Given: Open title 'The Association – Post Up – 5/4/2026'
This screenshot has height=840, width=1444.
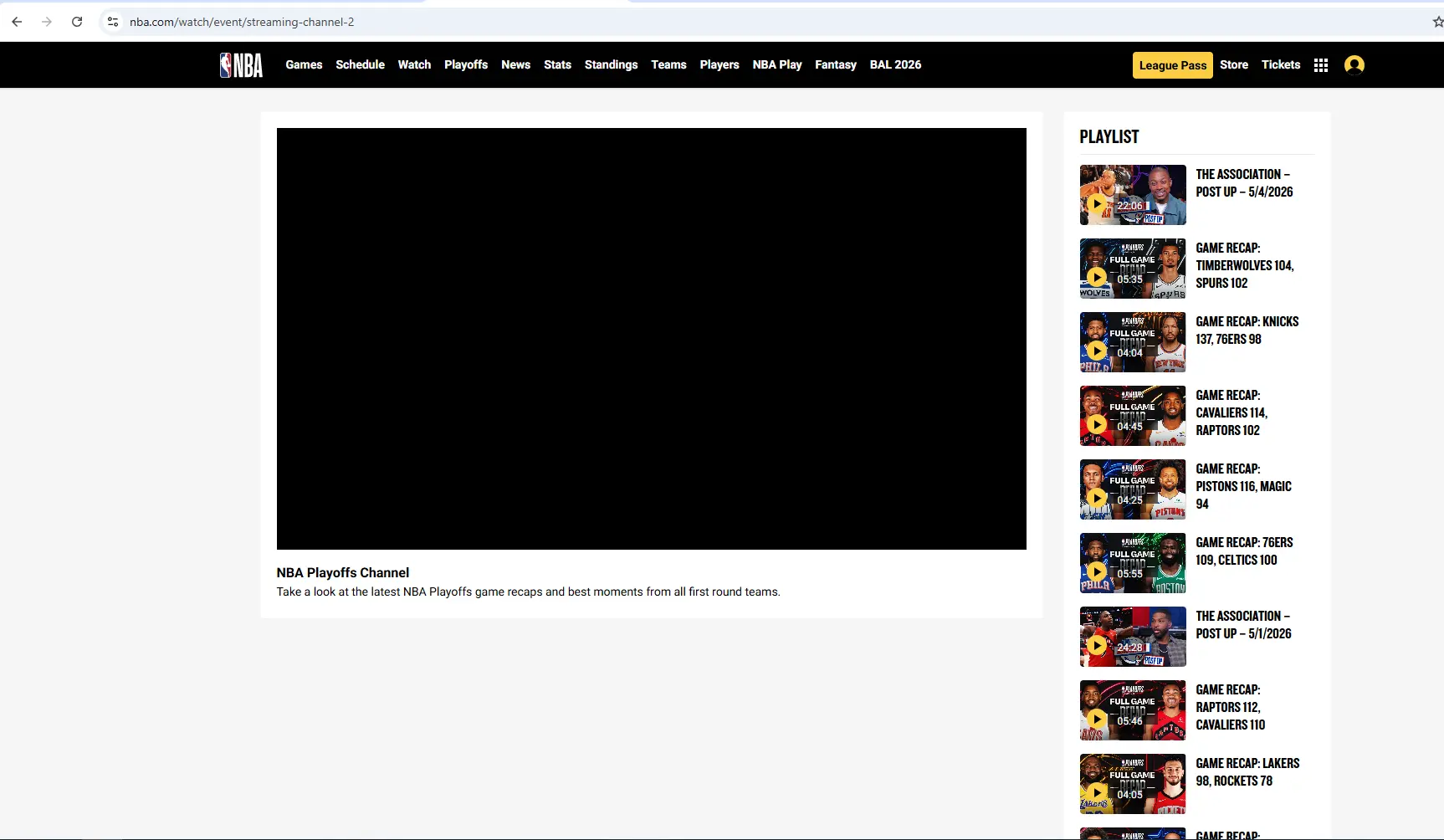Looking at the screenshot, I should tap(1244, 182).
